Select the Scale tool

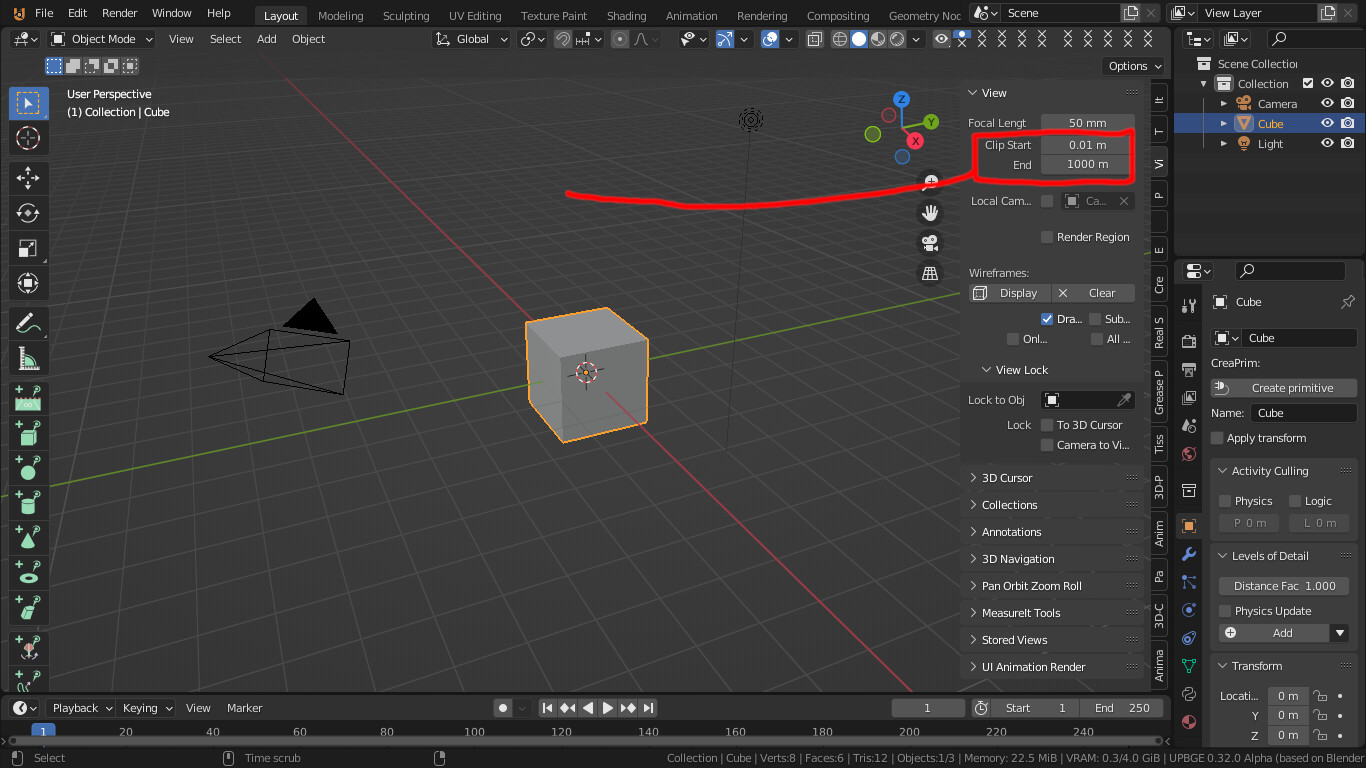28,248
